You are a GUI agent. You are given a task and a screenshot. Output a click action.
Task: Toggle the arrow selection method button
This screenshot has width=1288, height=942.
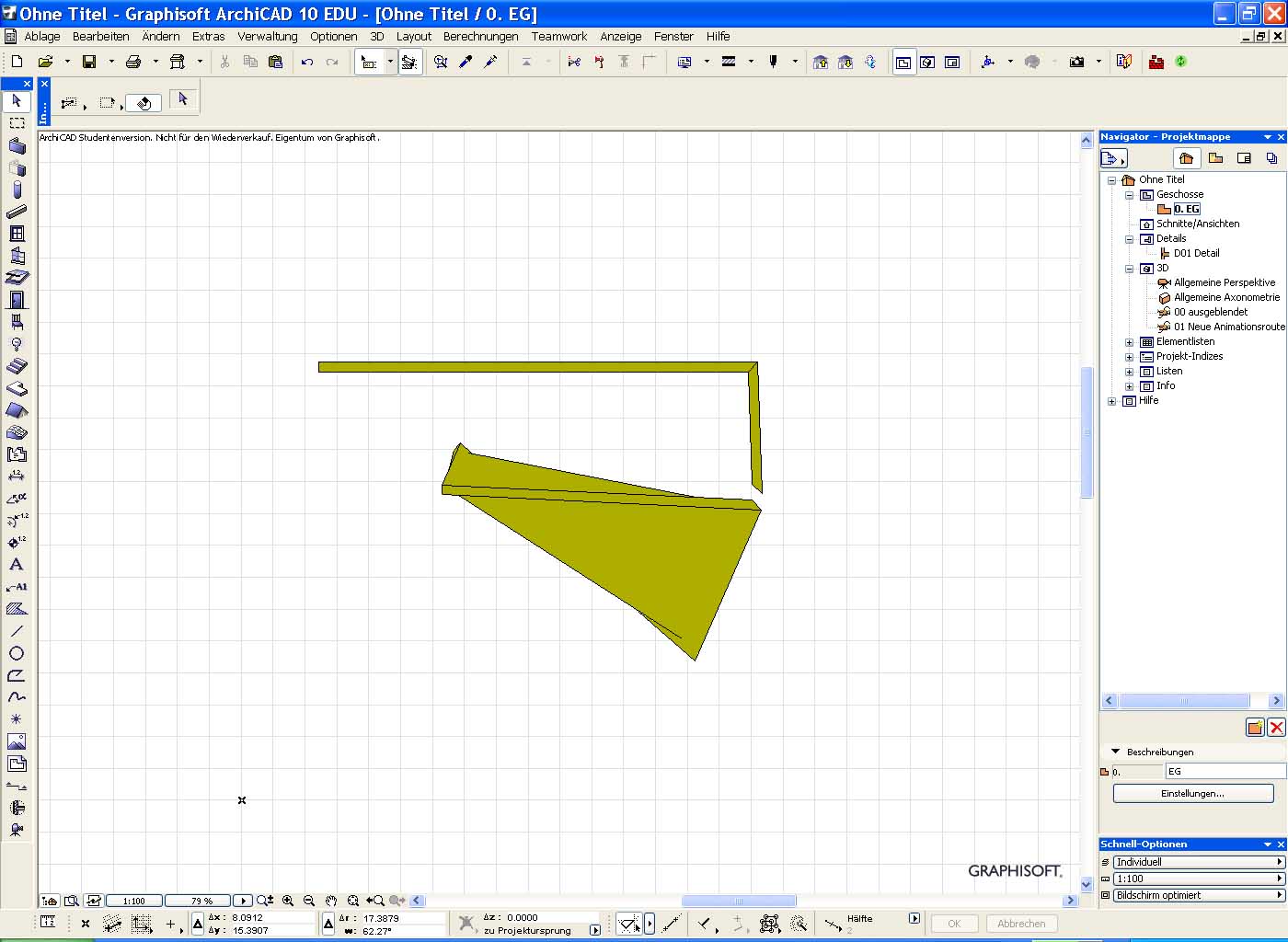pos(182,99)
